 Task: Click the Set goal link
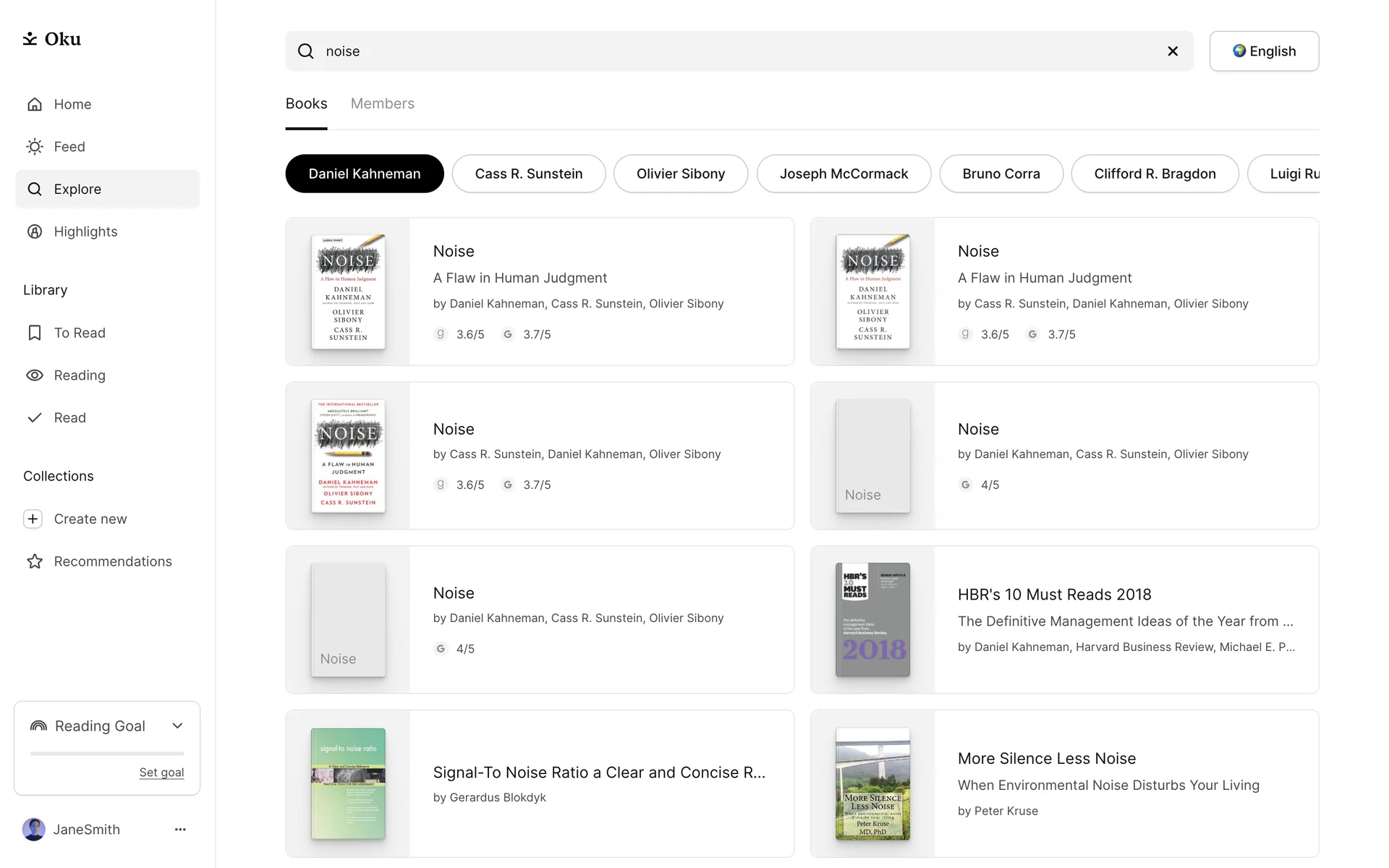(161, 773)
